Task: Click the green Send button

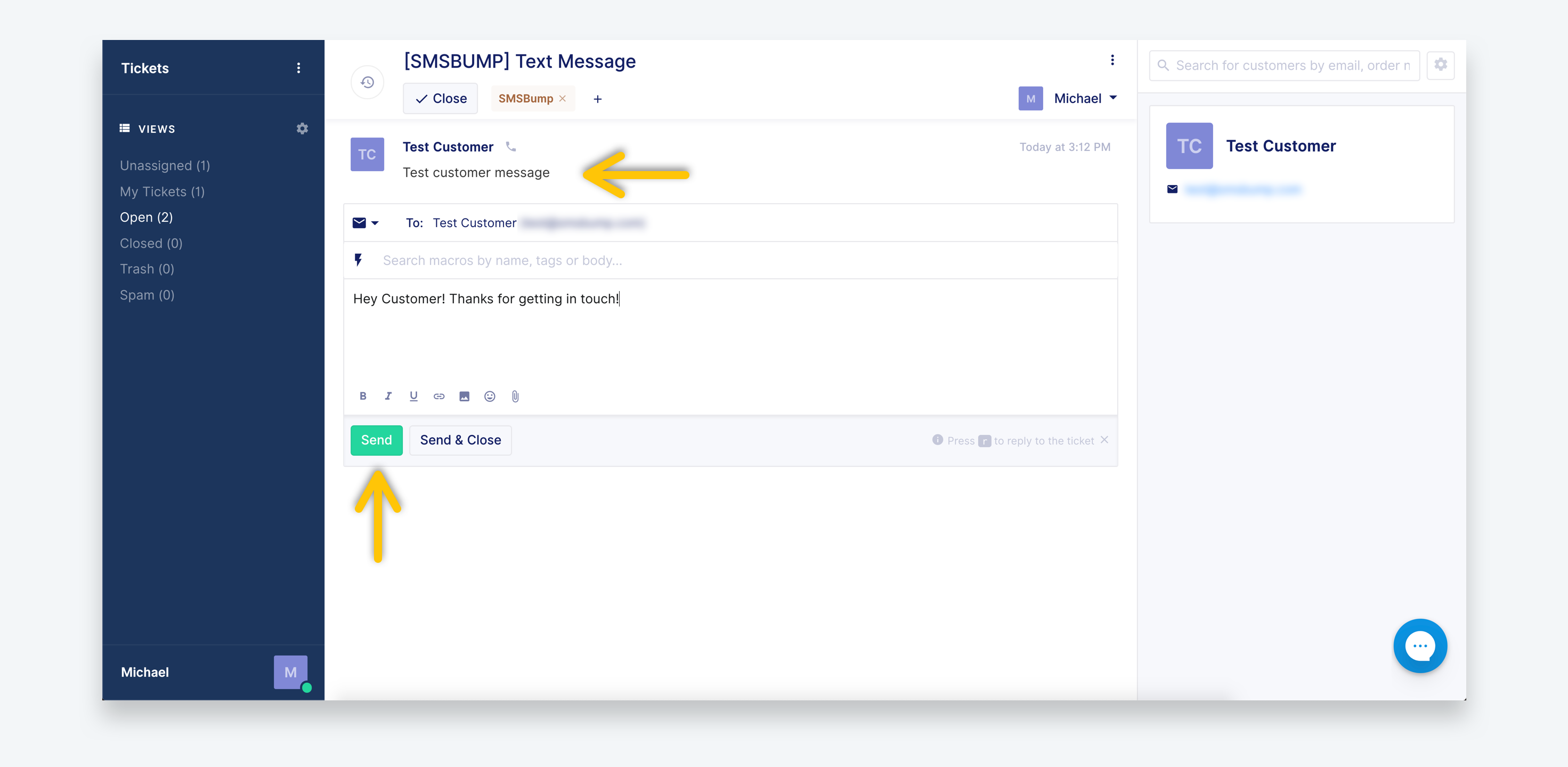Action: click(376, 440)
